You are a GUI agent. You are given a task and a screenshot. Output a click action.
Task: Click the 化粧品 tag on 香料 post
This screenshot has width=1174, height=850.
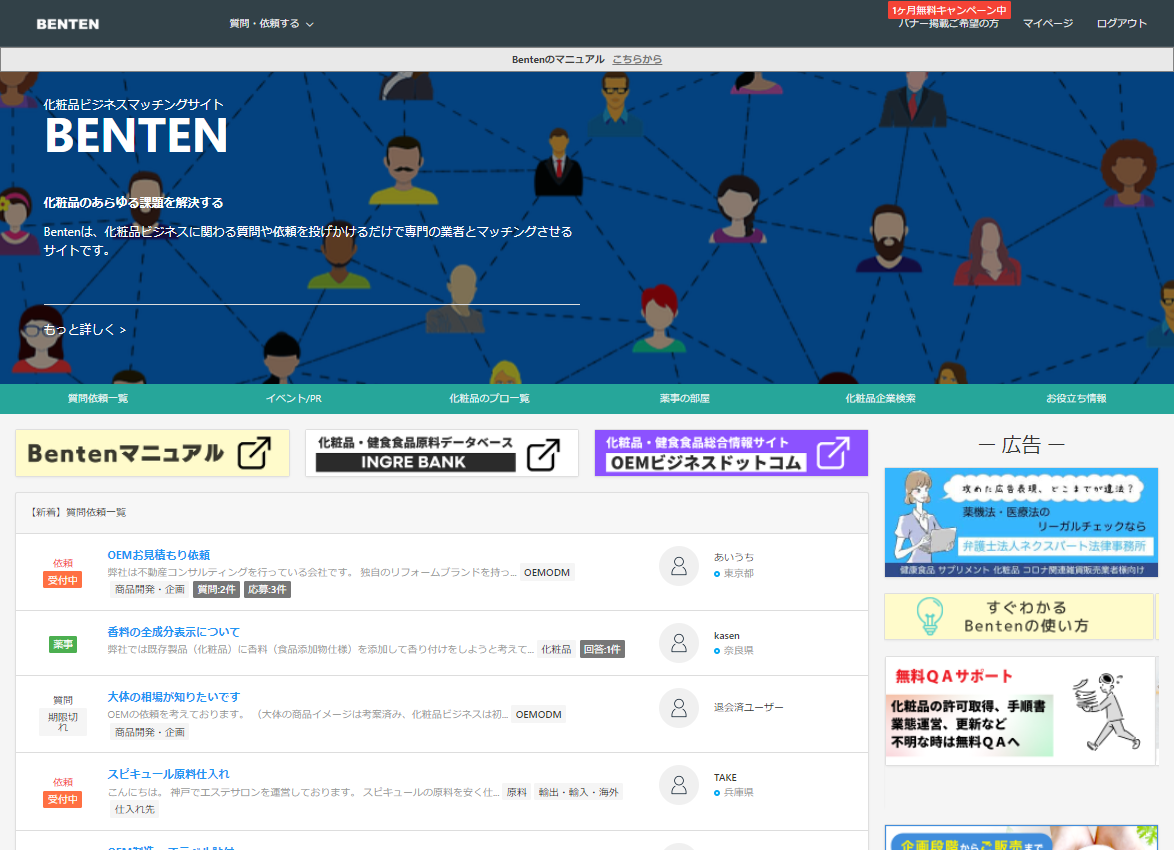point(556,650)
